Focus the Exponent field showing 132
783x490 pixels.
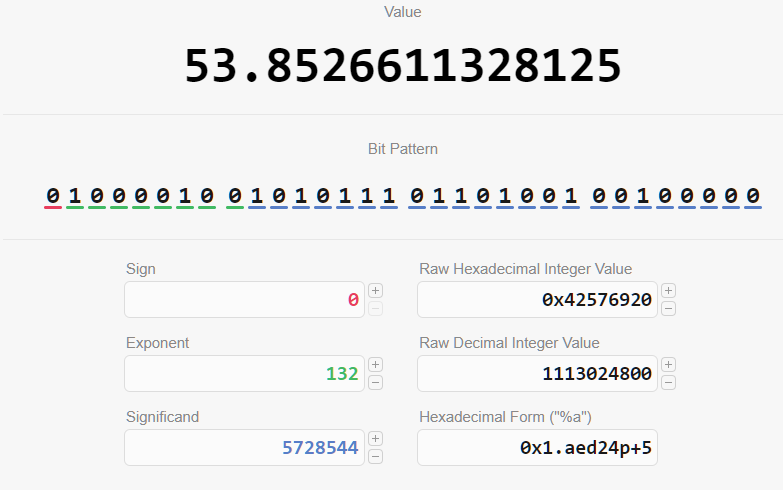pos(245,374)
